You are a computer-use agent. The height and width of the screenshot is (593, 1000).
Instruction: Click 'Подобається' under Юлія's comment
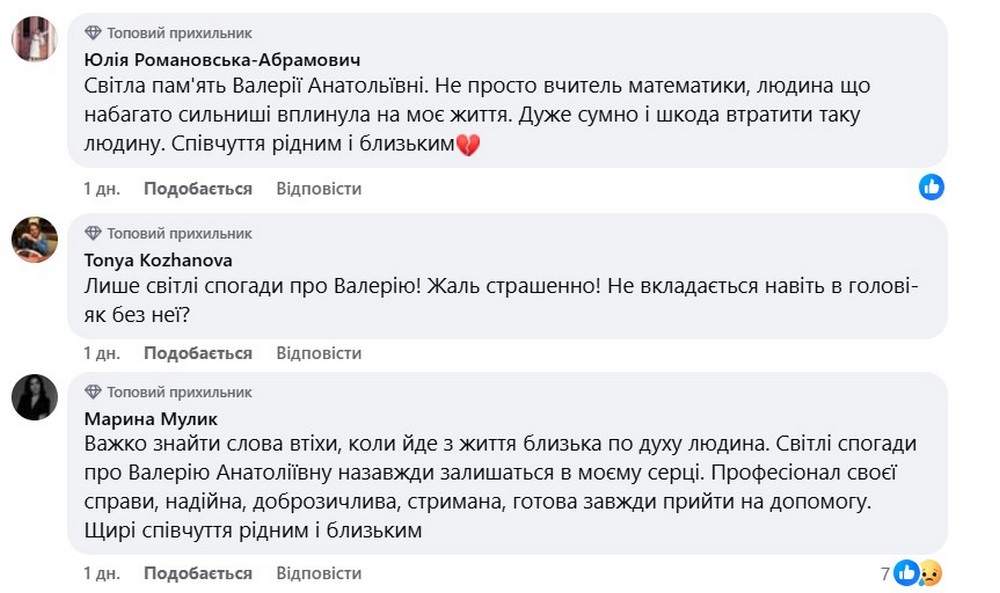[x=197, y=189]
